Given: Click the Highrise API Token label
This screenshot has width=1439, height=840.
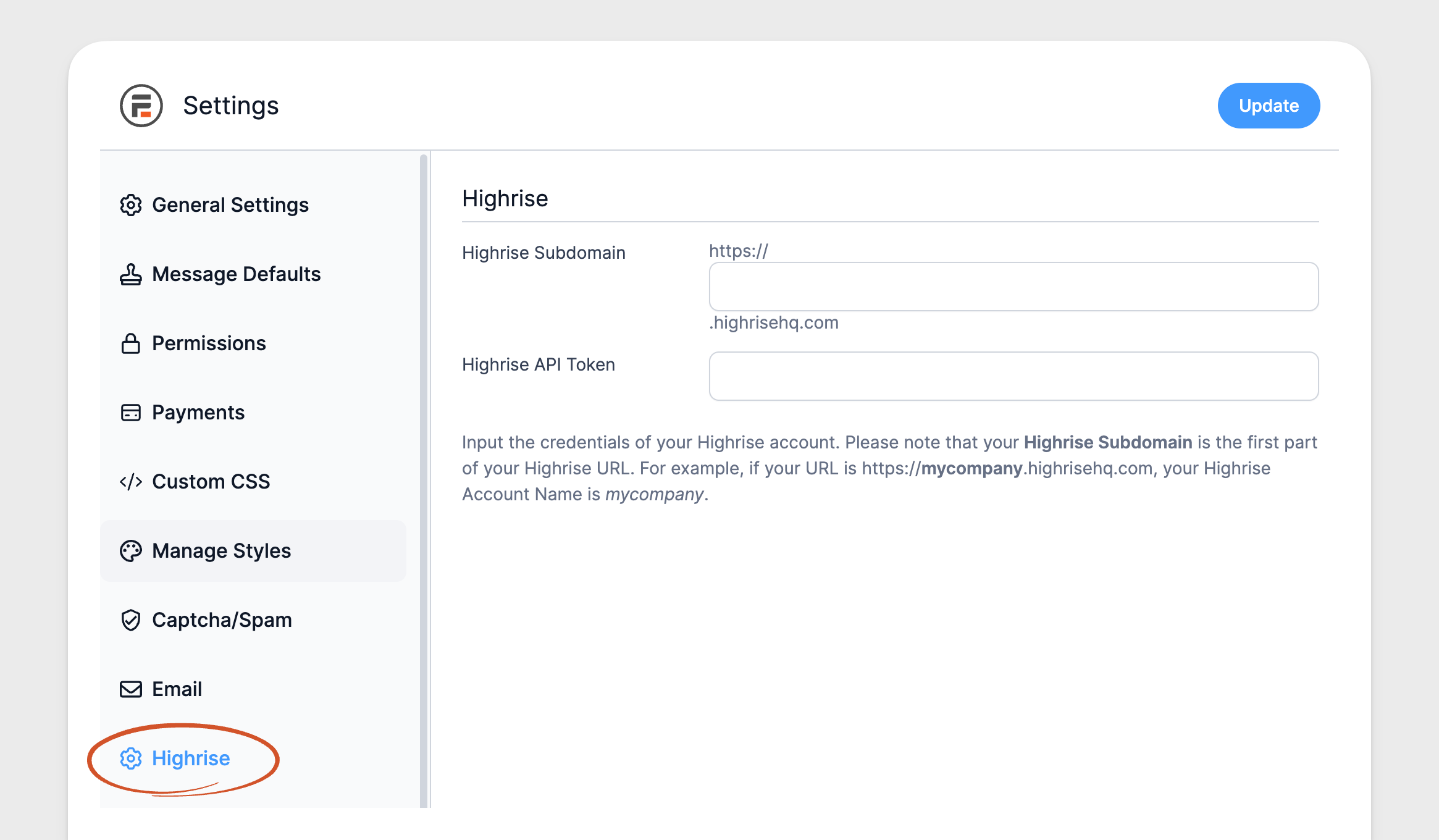Looking at the screenshot, I should [539, 364].
